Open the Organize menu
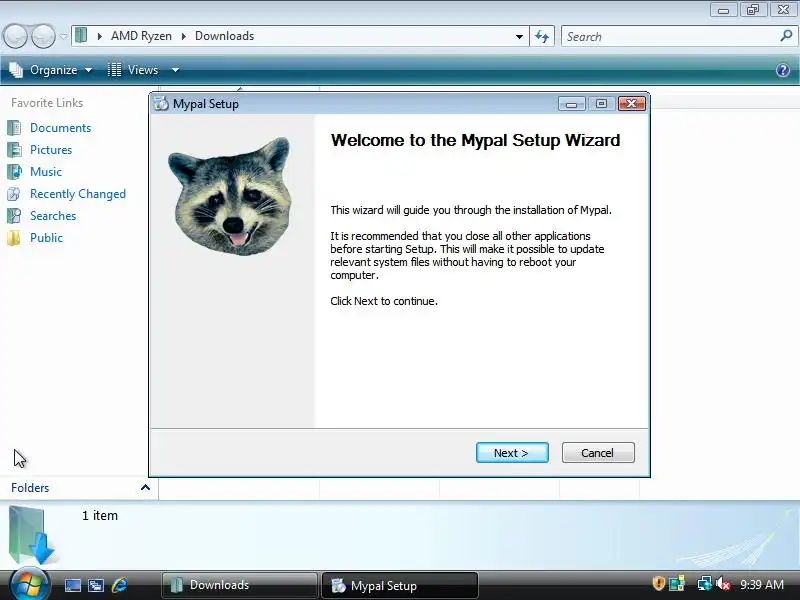 pos(51,70)
